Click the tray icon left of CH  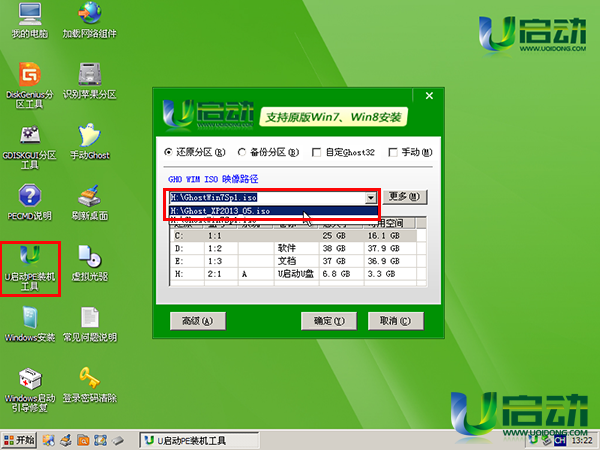(x=546, y=440)
